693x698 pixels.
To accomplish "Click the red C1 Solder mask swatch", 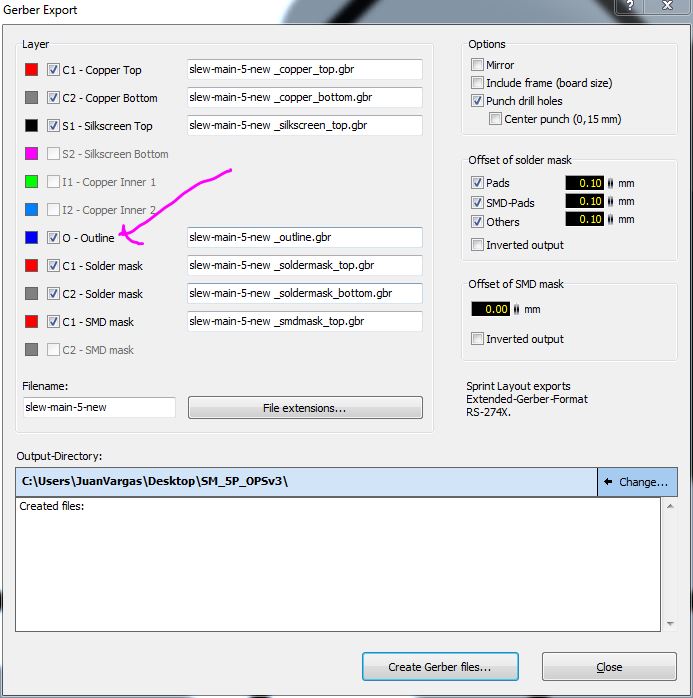I will coord(31,266).
